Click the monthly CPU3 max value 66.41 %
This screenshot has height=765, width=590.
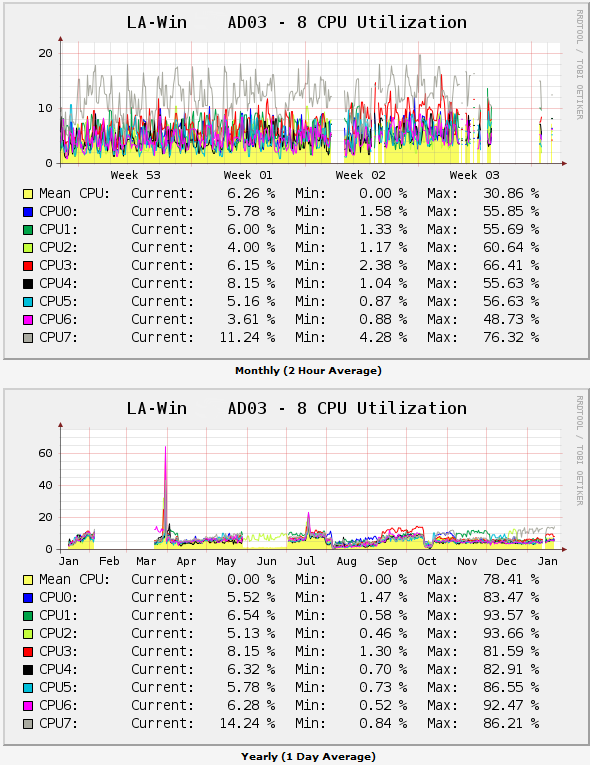click(x=511, y=265)
